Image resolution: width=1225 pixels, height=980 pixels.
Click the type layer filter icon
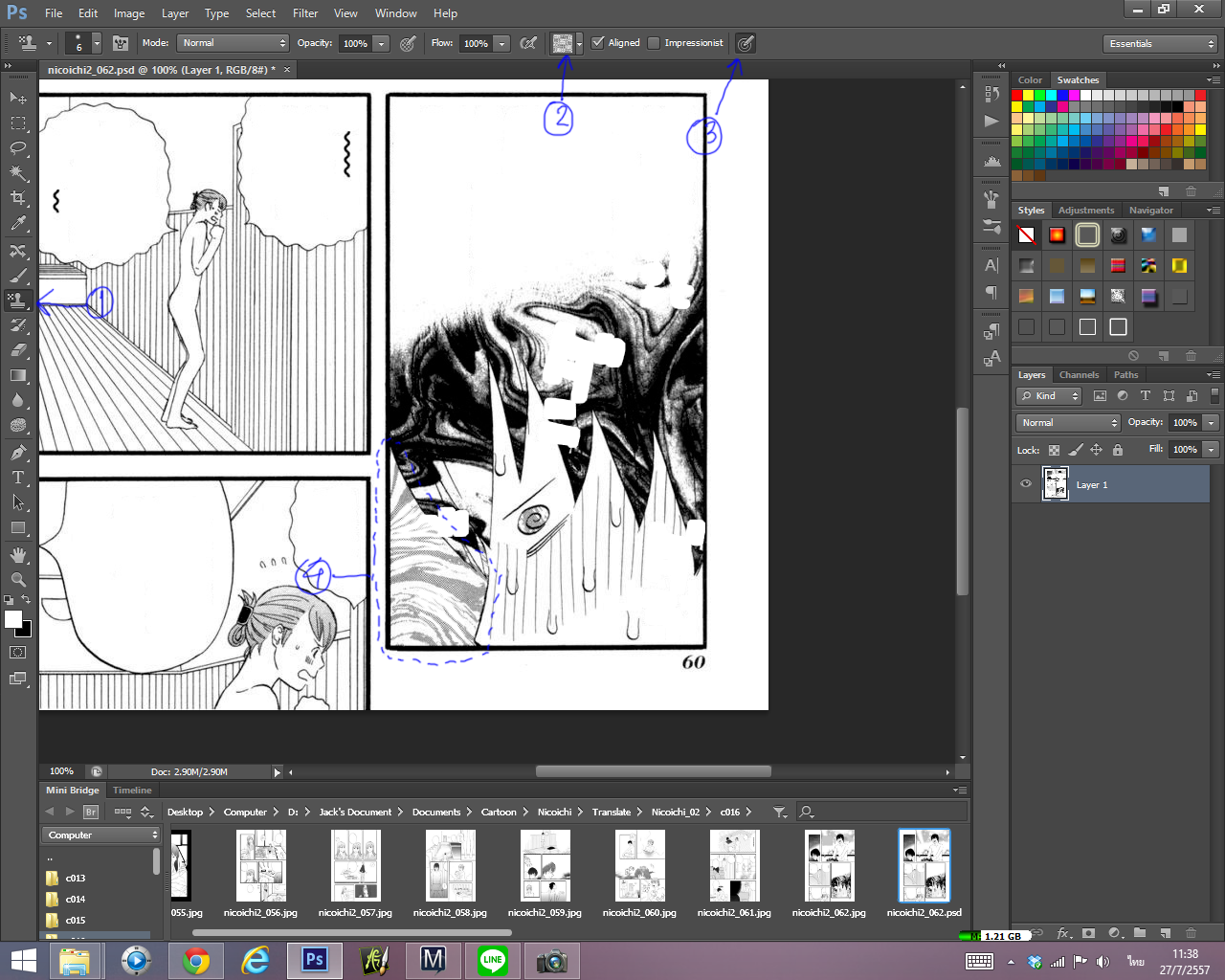1146,396
